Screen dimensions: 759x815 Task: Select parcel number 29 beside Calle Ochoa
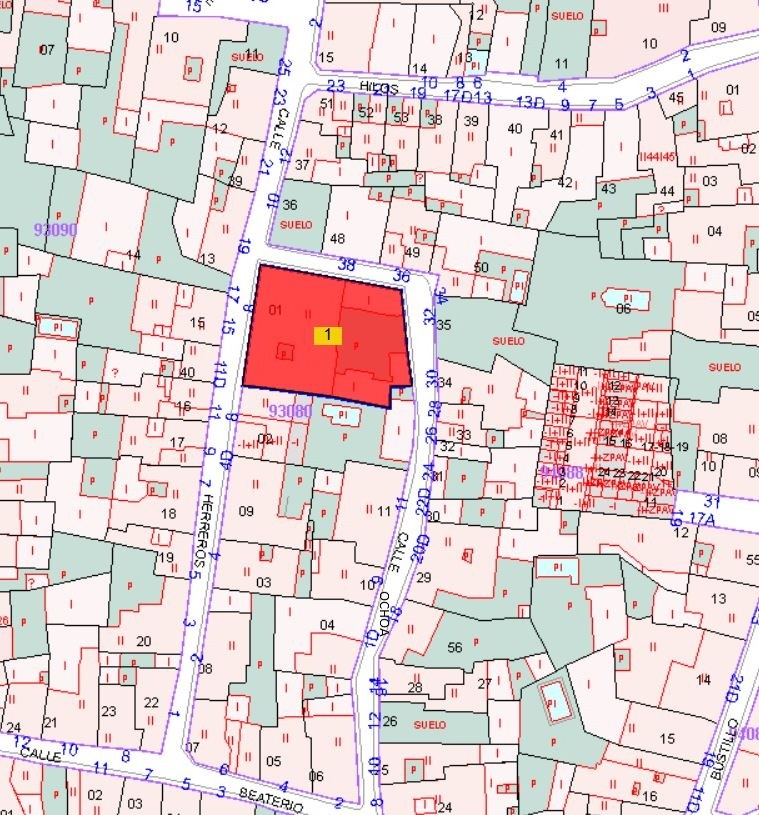tap(422, 578)
